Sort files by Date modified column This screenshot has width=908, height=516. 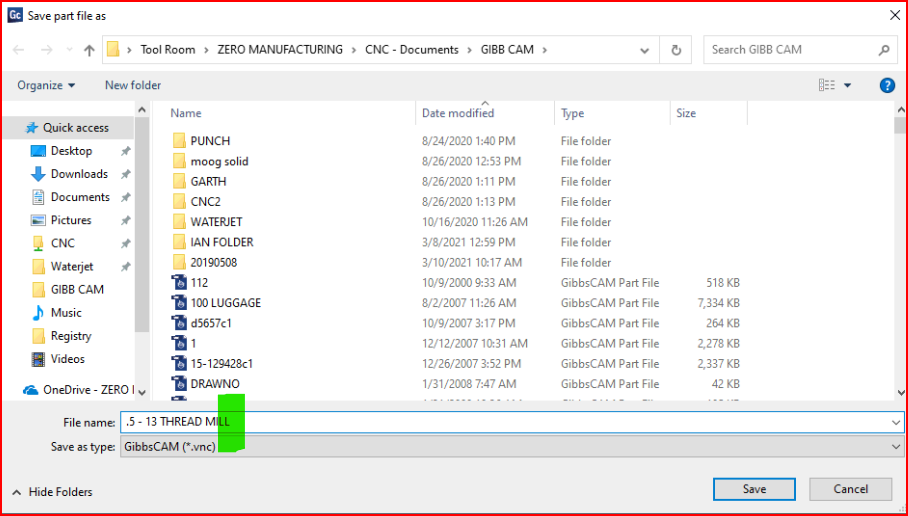pyautogui.click(x=458, y=114)
